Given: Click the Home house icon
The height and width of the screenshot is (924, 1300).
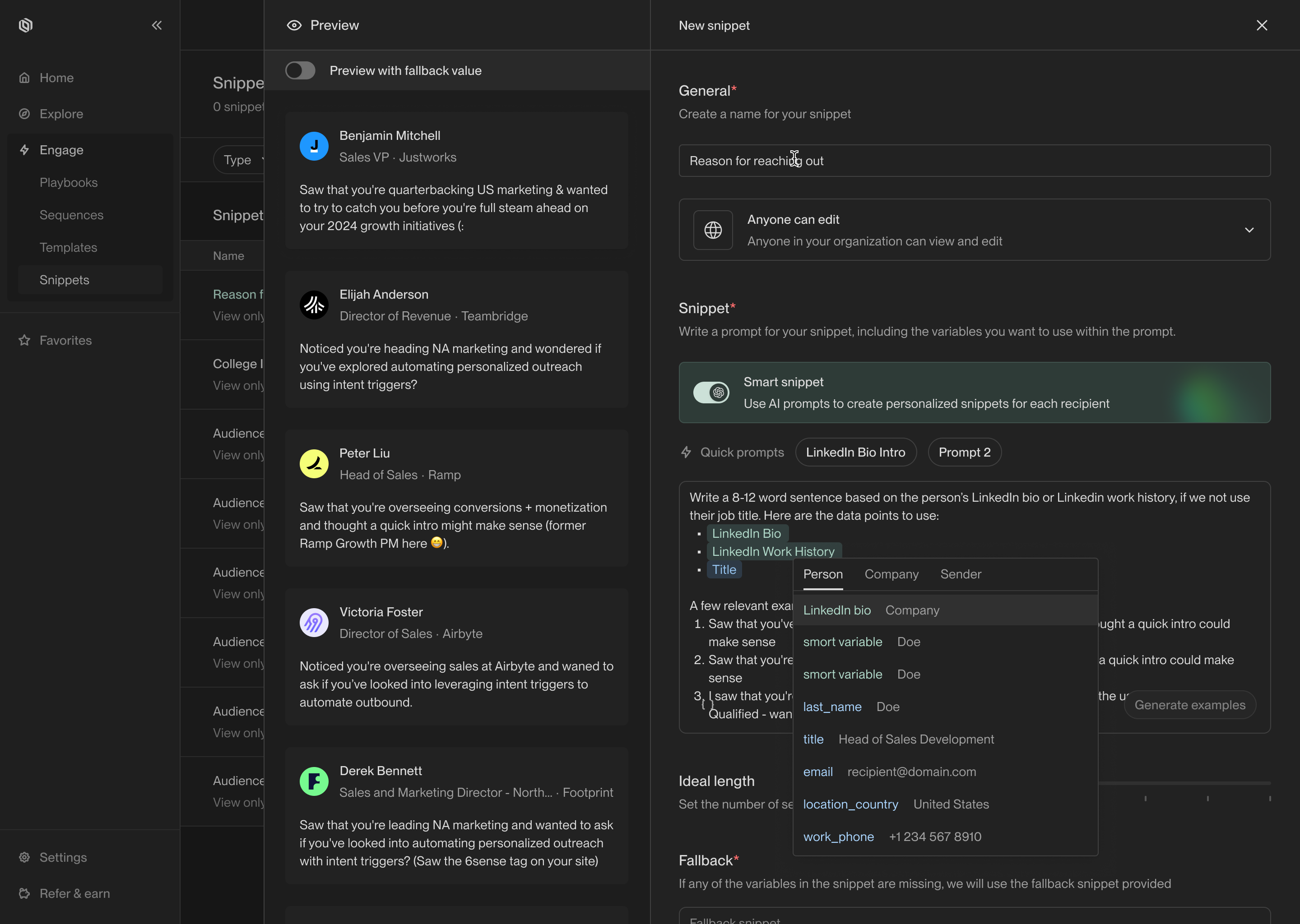Looking at the screenshot, I should pyautogui.click(x=24, y=78).
